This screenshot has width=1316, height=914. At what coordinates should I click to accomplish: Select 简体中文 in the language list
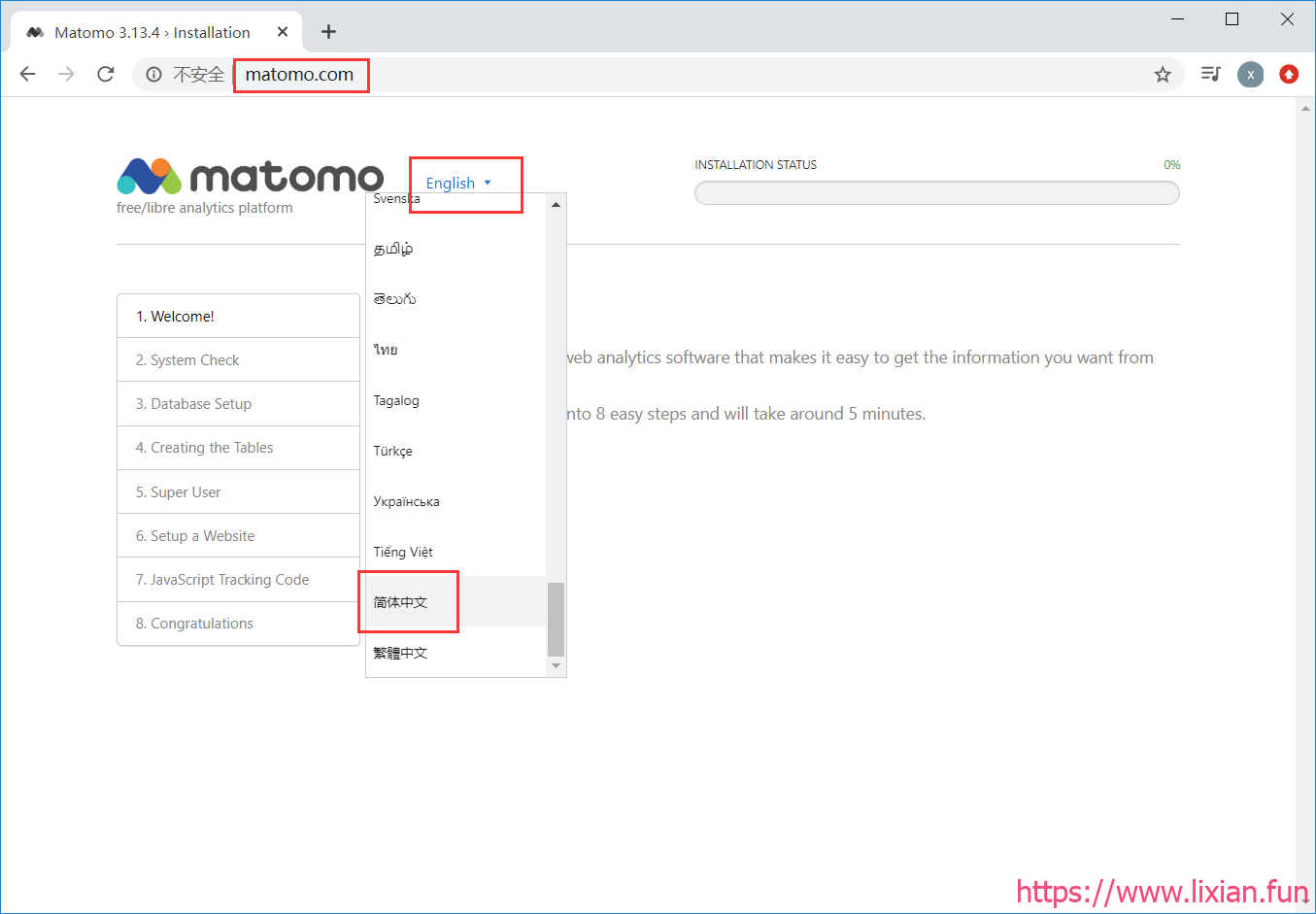[456, 602]
